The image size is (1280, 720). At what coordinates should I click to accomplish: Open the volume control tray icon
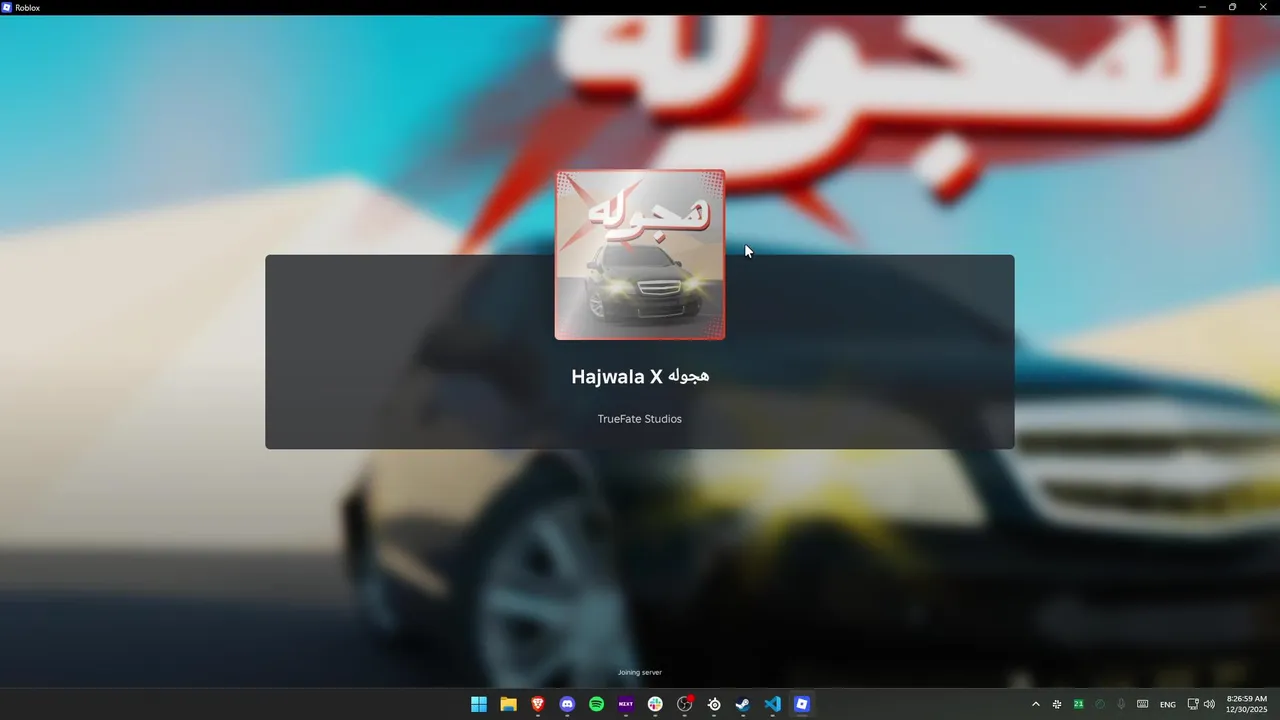(1209, 704)
